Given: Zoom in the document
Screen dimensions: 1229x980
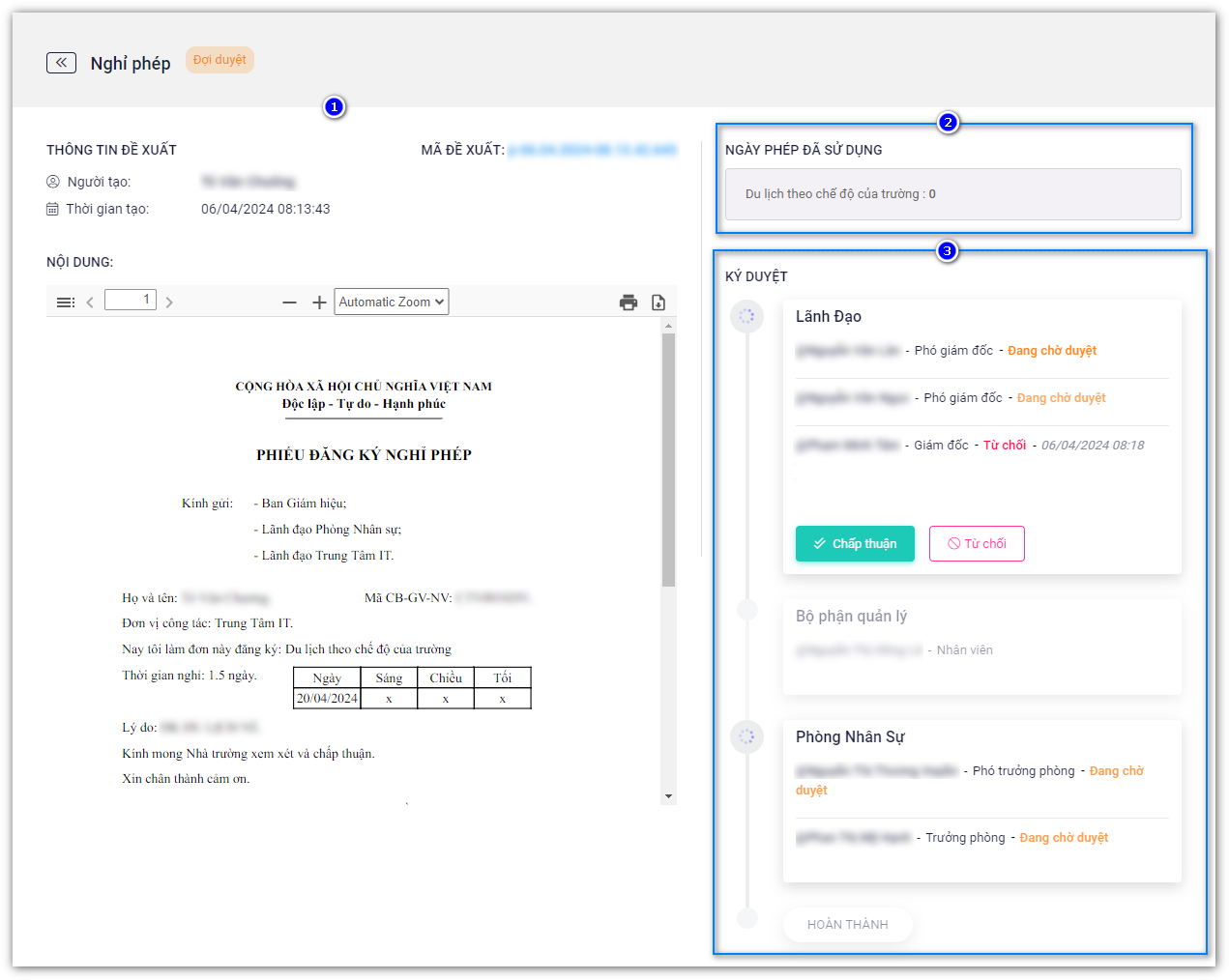Looking at the screenshot, I should (x=319, y=303).
